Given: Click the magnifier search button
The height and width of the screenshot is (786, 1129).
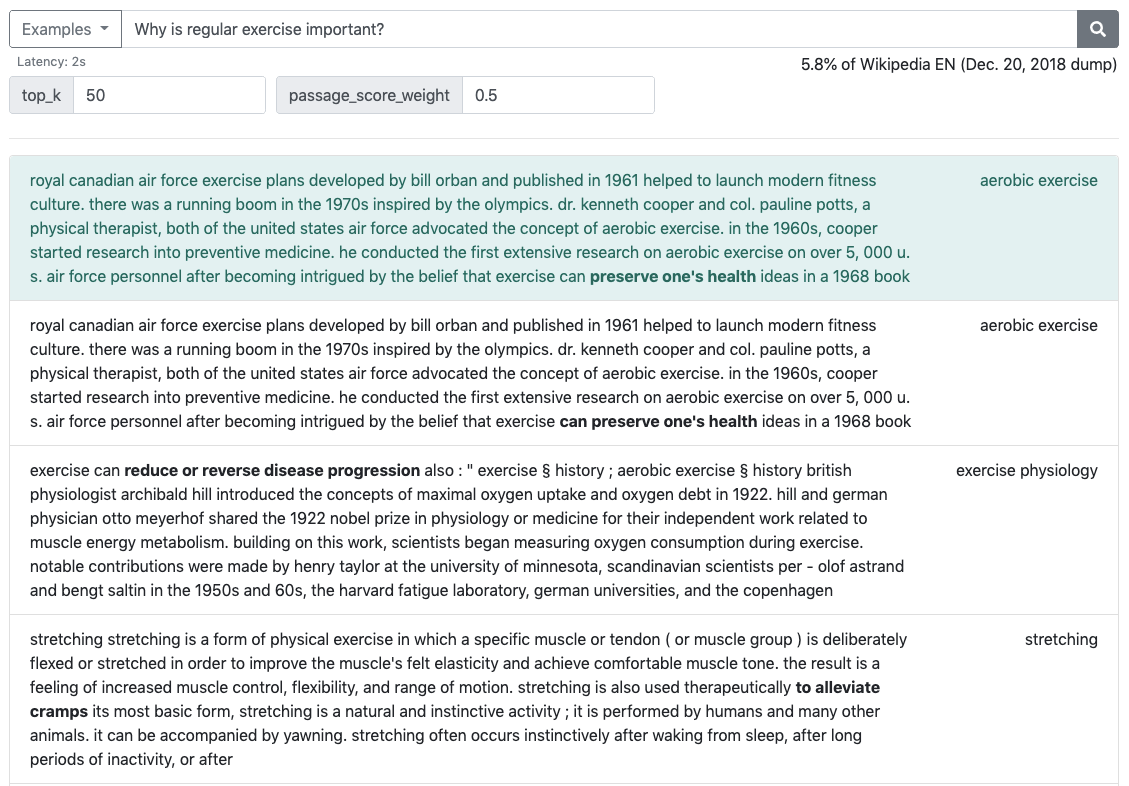Looking at the screenshot, I should click(x=1097, y=29).
